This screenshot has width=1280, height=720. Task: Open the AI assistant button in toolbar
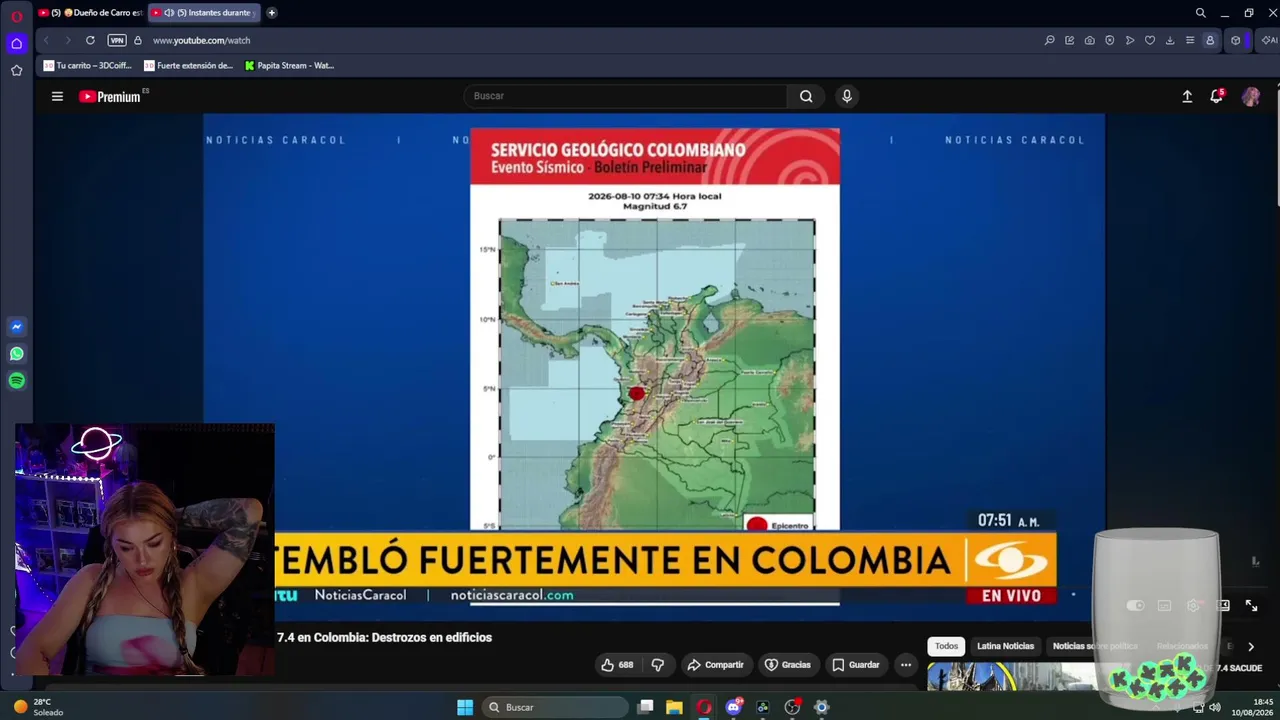(x=1269, y=40)
